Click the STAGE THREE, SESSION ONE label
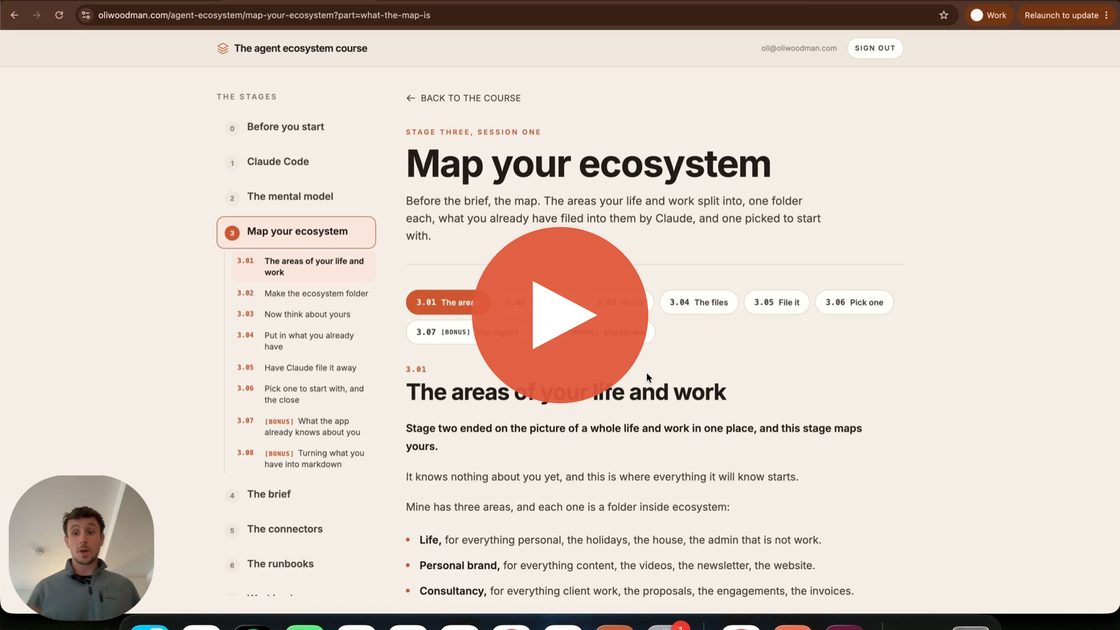The image size is (1120, 630). pos(474,132)
